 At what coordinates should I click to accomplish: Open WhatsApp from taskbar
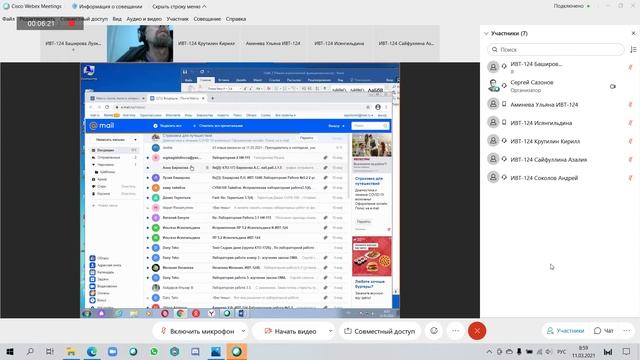pyautogui.click(x=154, y=352)
